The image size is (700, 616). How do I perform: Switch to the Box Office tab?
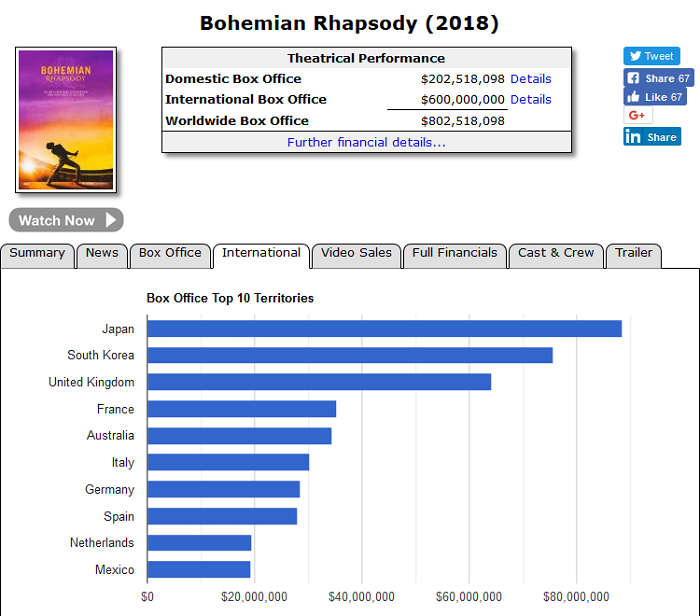coord(170,256)
